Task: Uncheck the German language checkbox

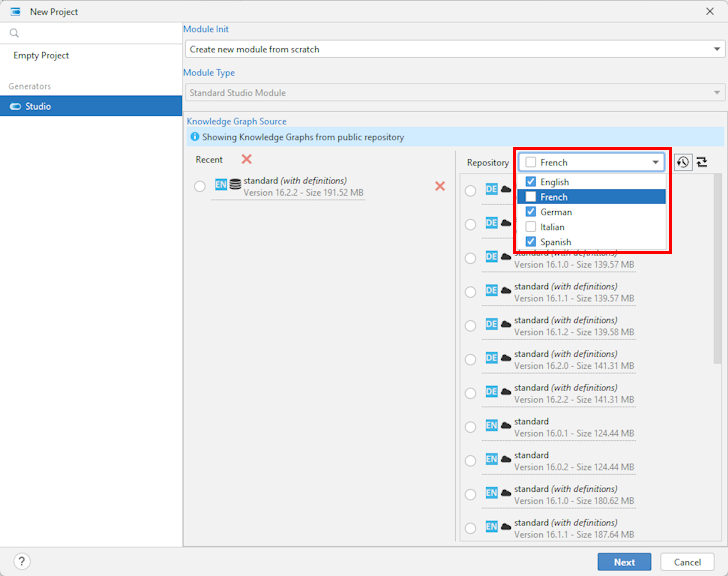Action: coord(531,212)
